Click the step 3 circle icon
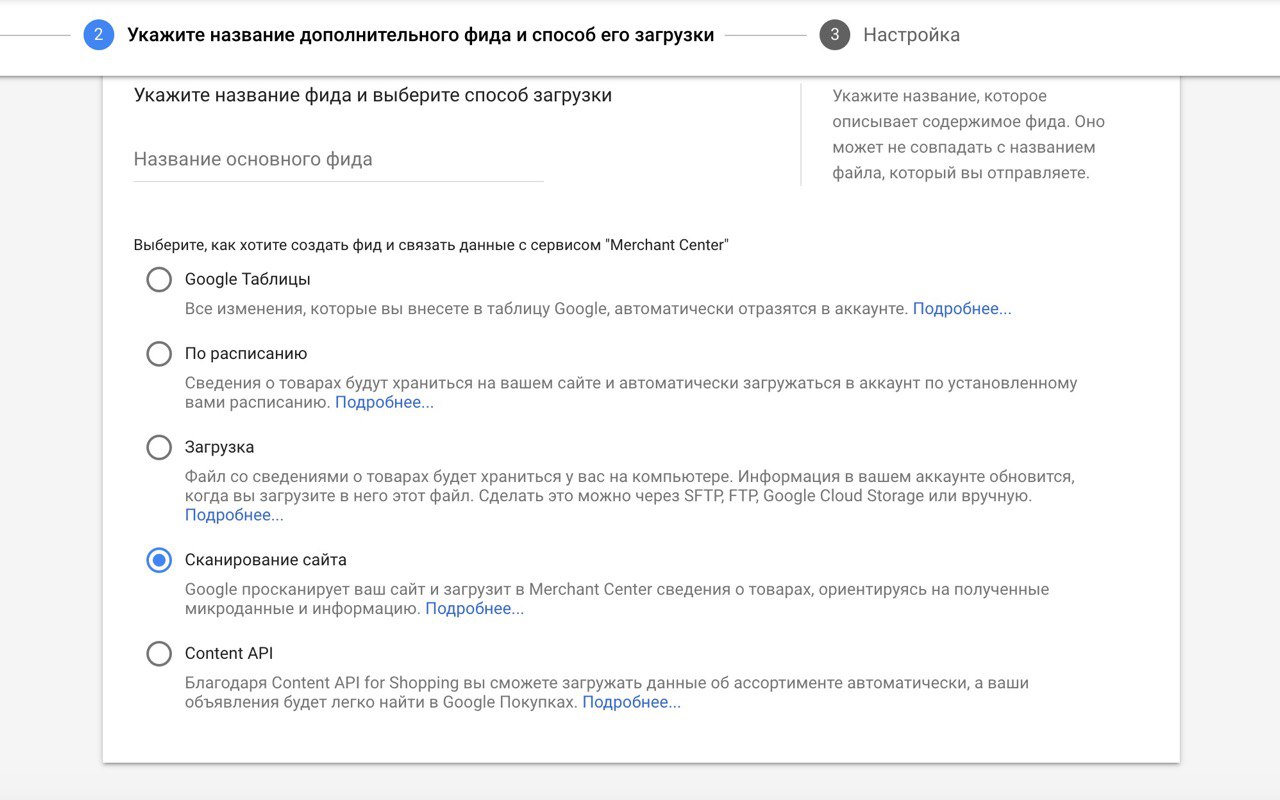 [x=834, y=35]
